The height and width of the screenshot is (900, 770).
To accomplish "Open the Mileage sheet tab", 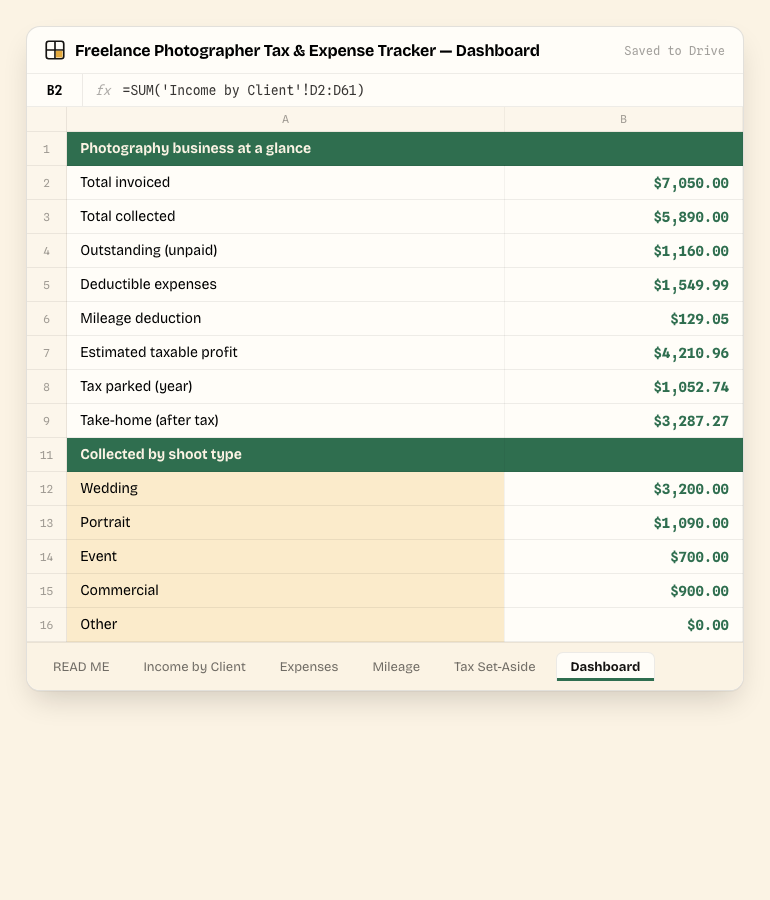I will click(396, 667).
